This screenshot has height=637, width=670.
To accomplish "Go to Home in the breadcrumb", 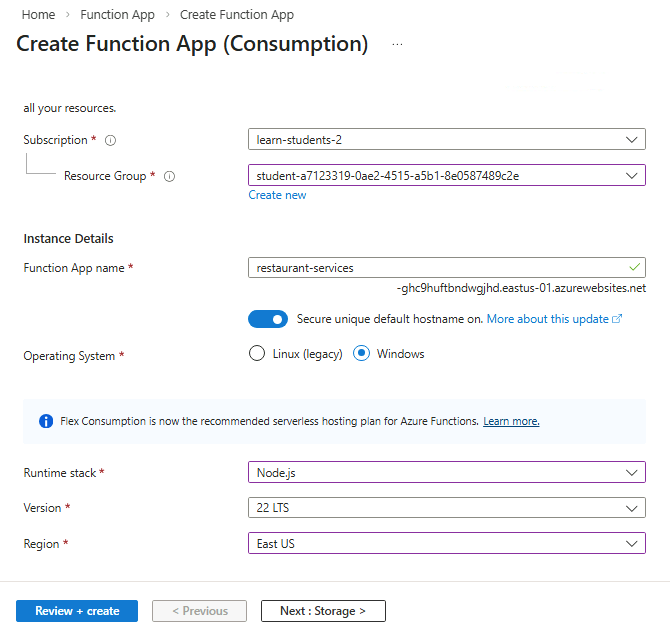I will (x=38, y=15).
